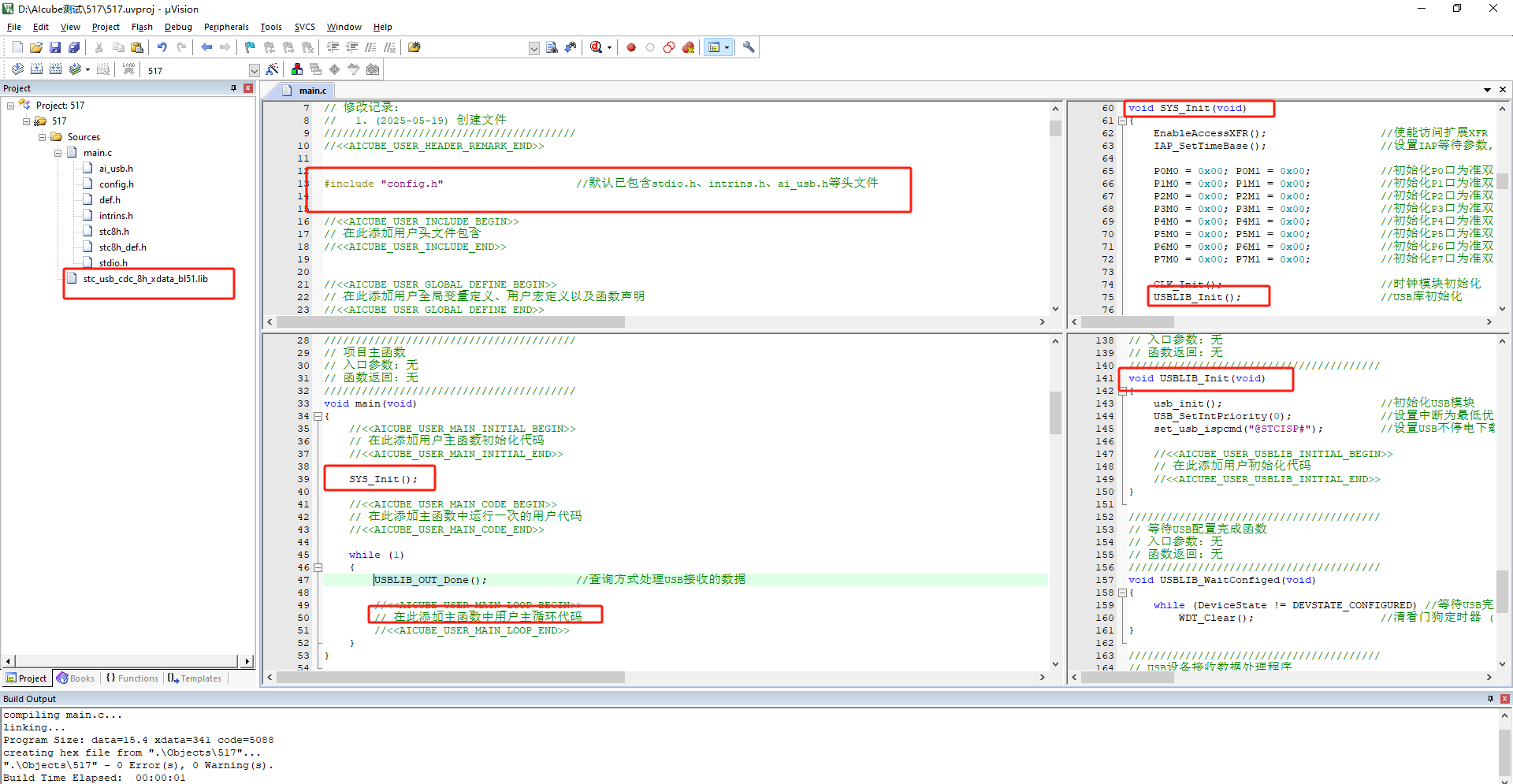Click the Paste toolbar icon
The image size is (1513, 784).
click(137, 47)
